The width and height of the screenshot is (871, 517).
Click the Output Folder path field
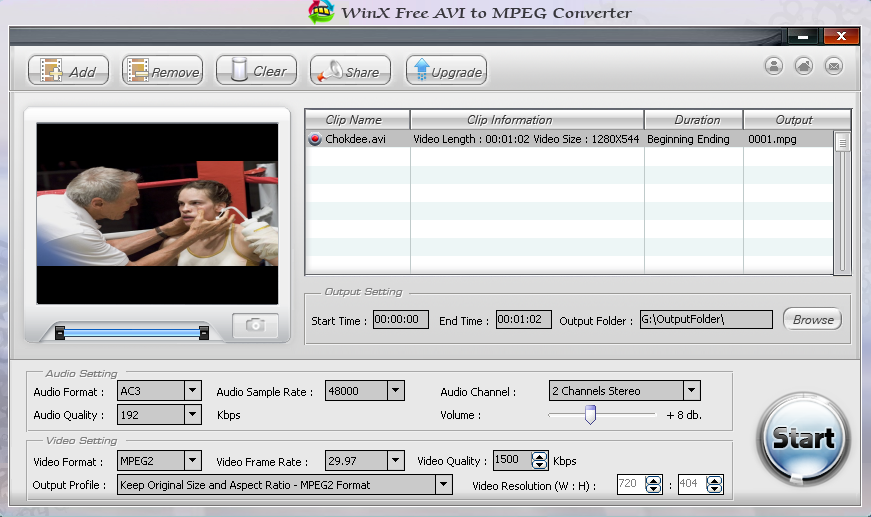coord(706,319)
